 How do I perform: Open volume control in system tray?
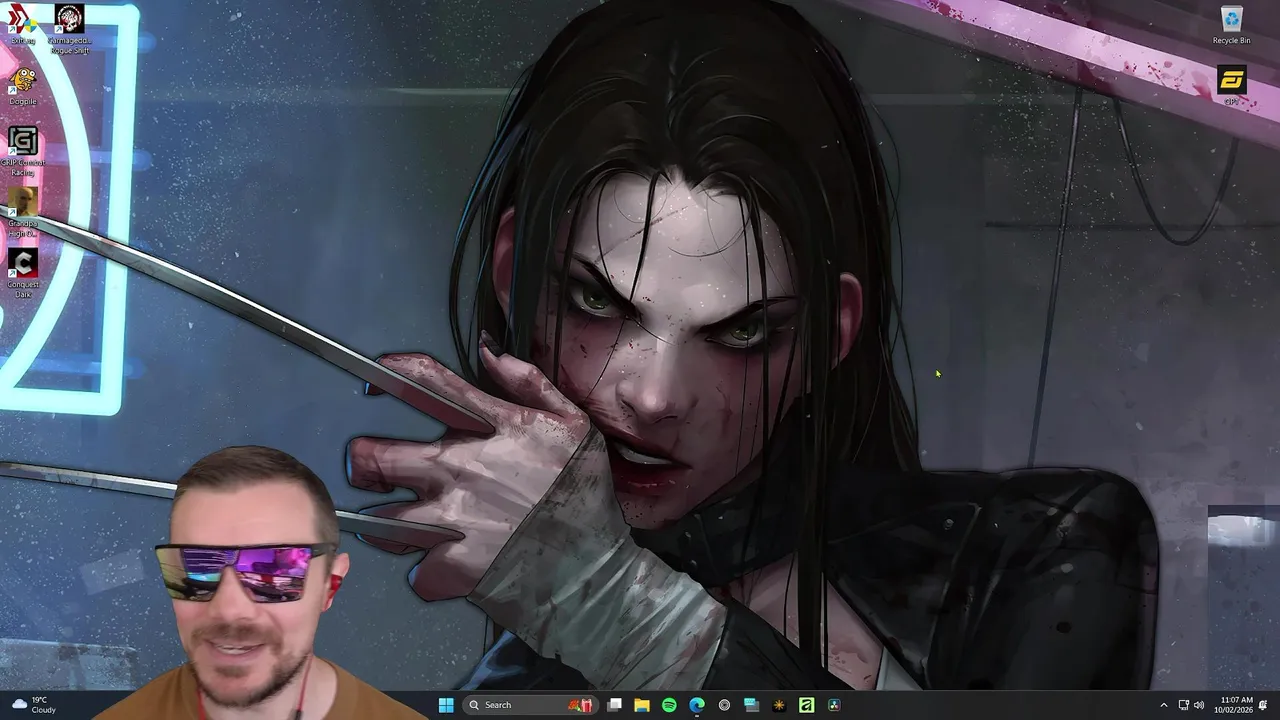pos(1198,705)
